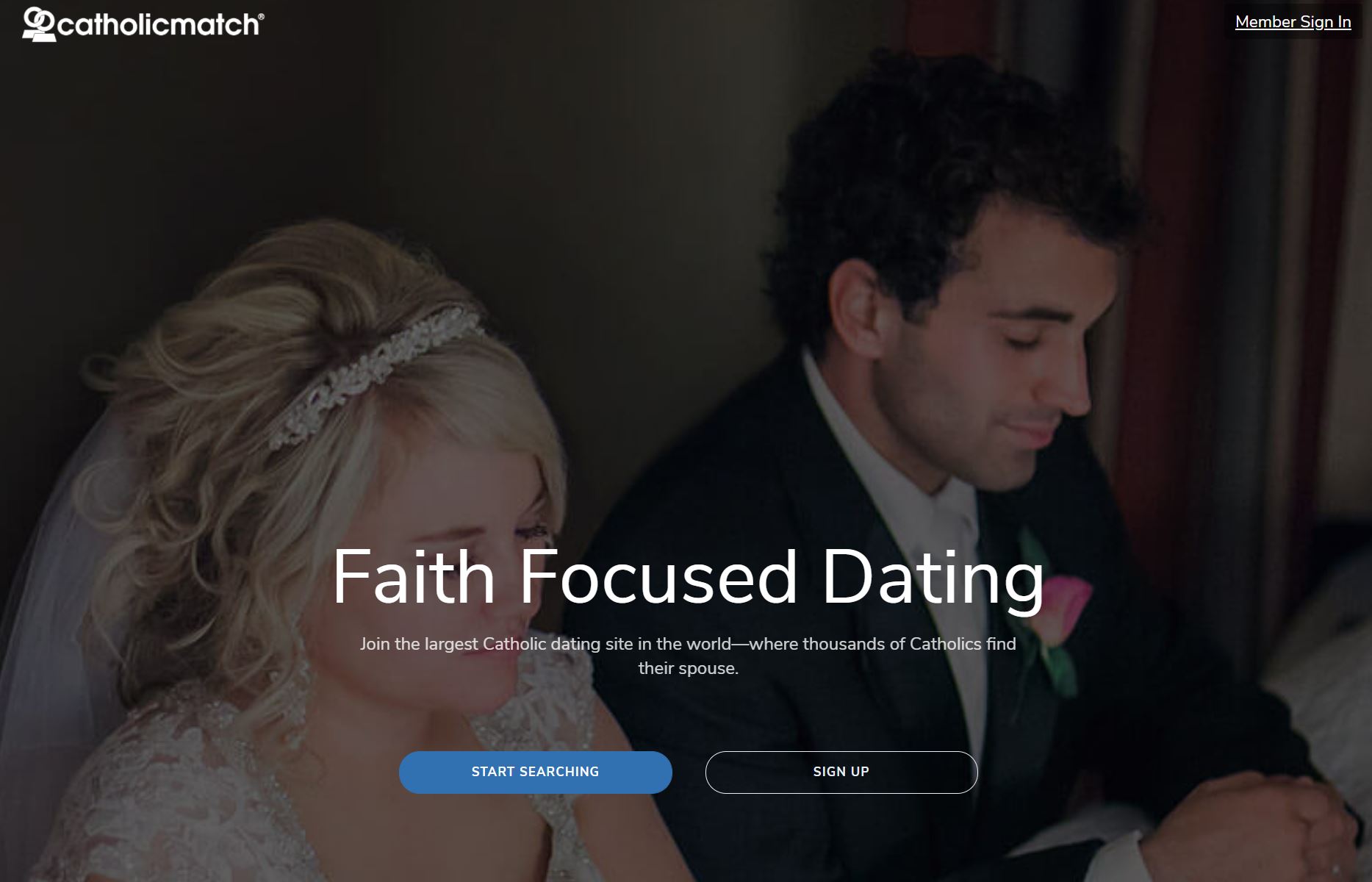Viewport: 1372px width, 882px height.
Task: Click the Faith Focused Dating headline
Action: (688, 578)
